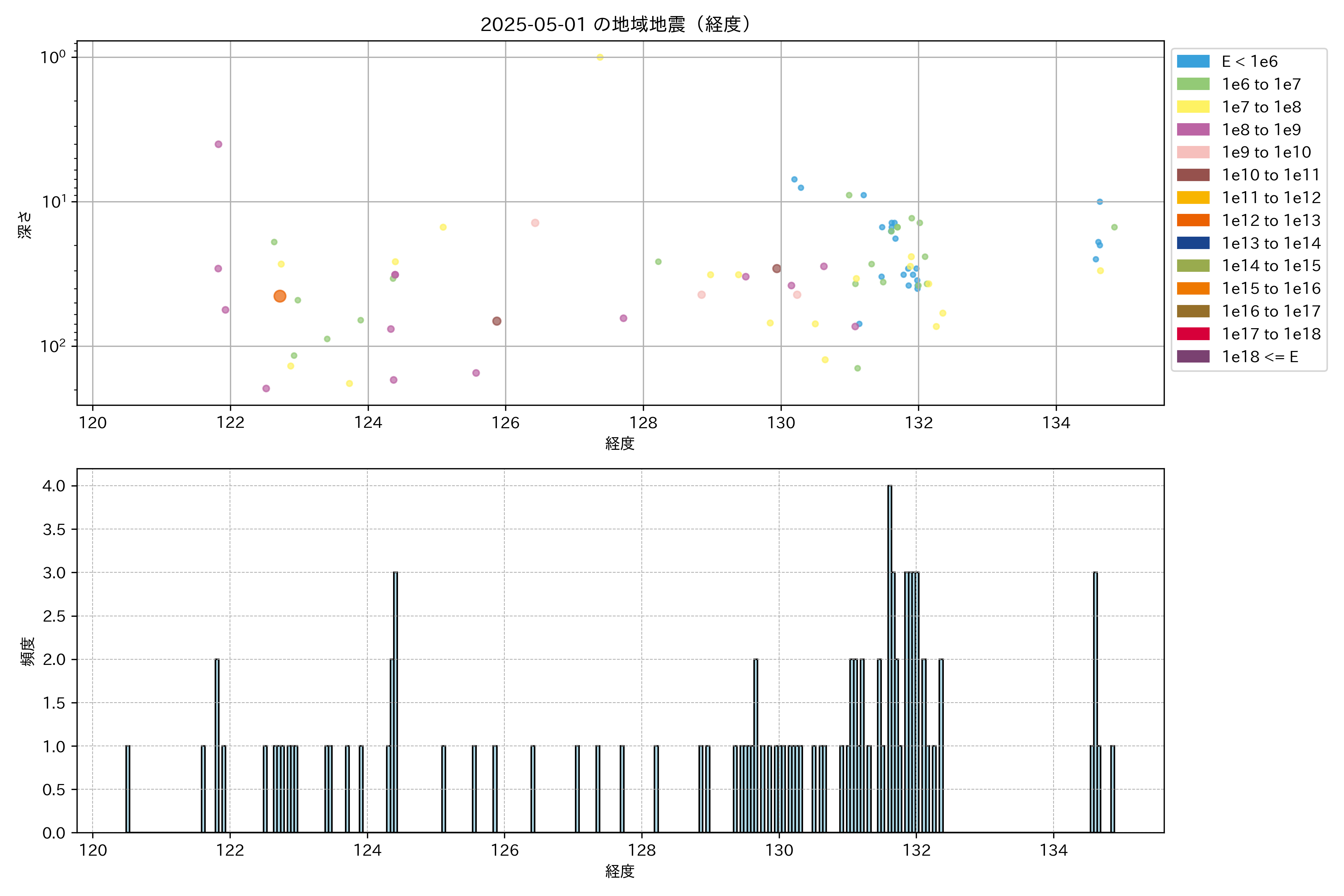This screenshot has height=896, width=1344.
Task: Click the red 1e17 to 1e18 swatch
Action: pyautogui.click(x=1192, y=334)
